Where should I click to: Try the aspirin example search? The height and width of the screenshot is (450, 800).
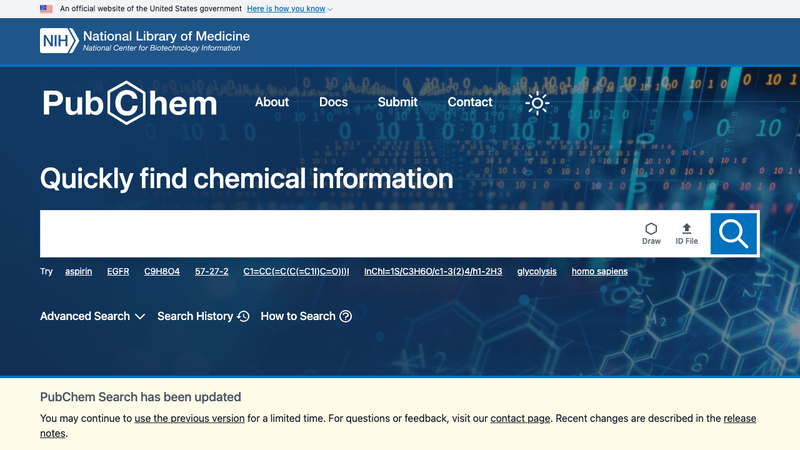79,271
